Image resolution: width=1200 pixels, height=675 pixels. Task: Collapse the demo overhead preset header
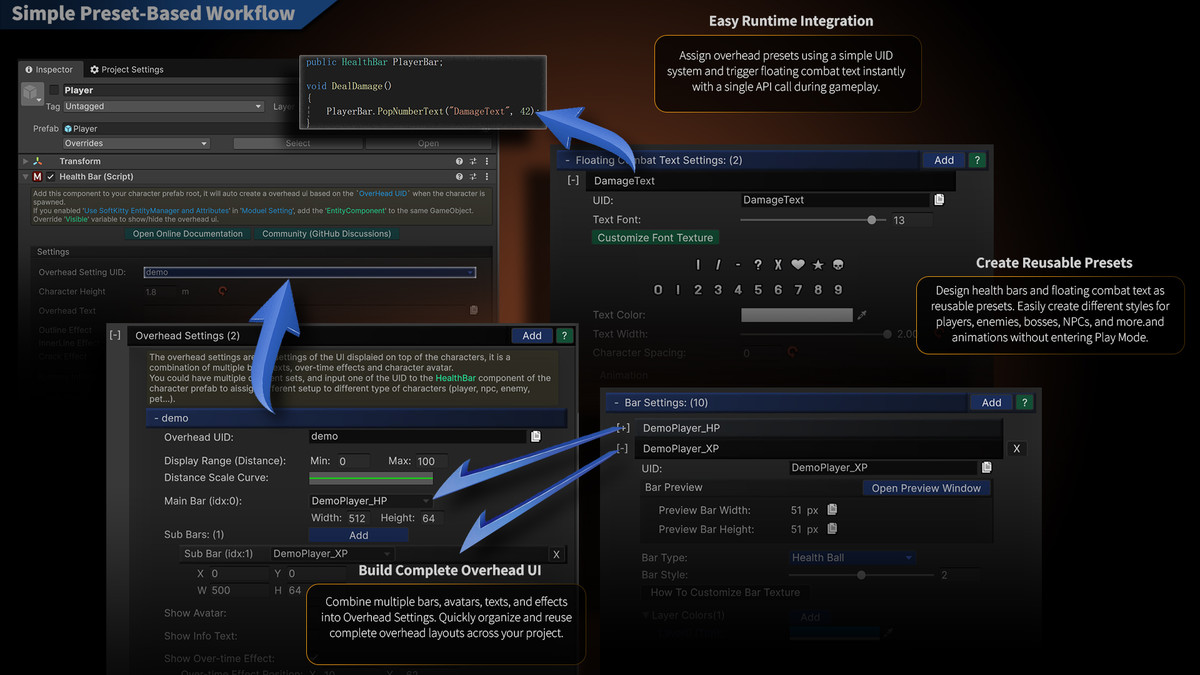358,418
